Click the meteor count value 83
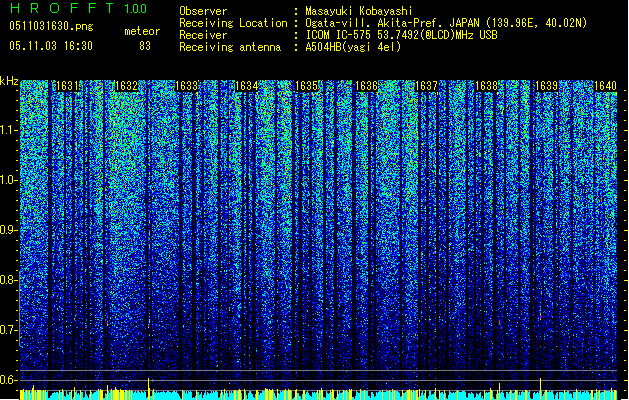This screenshot has width=629, height=400. point(145,46)
